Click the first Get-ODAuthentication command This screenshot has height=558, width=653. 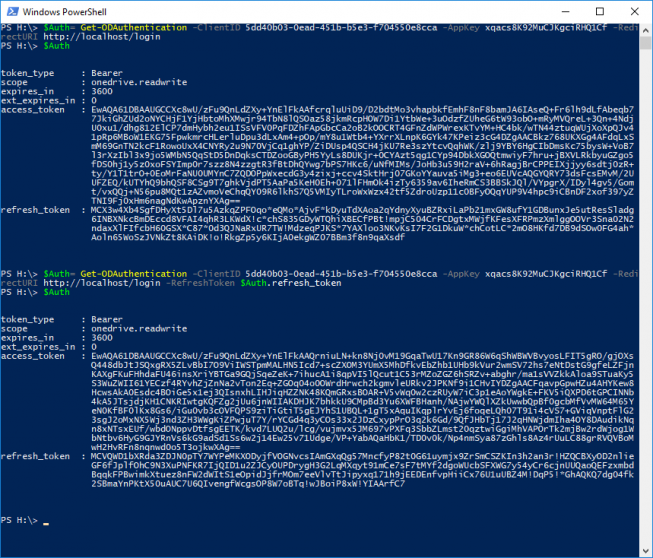click(134, 27)
